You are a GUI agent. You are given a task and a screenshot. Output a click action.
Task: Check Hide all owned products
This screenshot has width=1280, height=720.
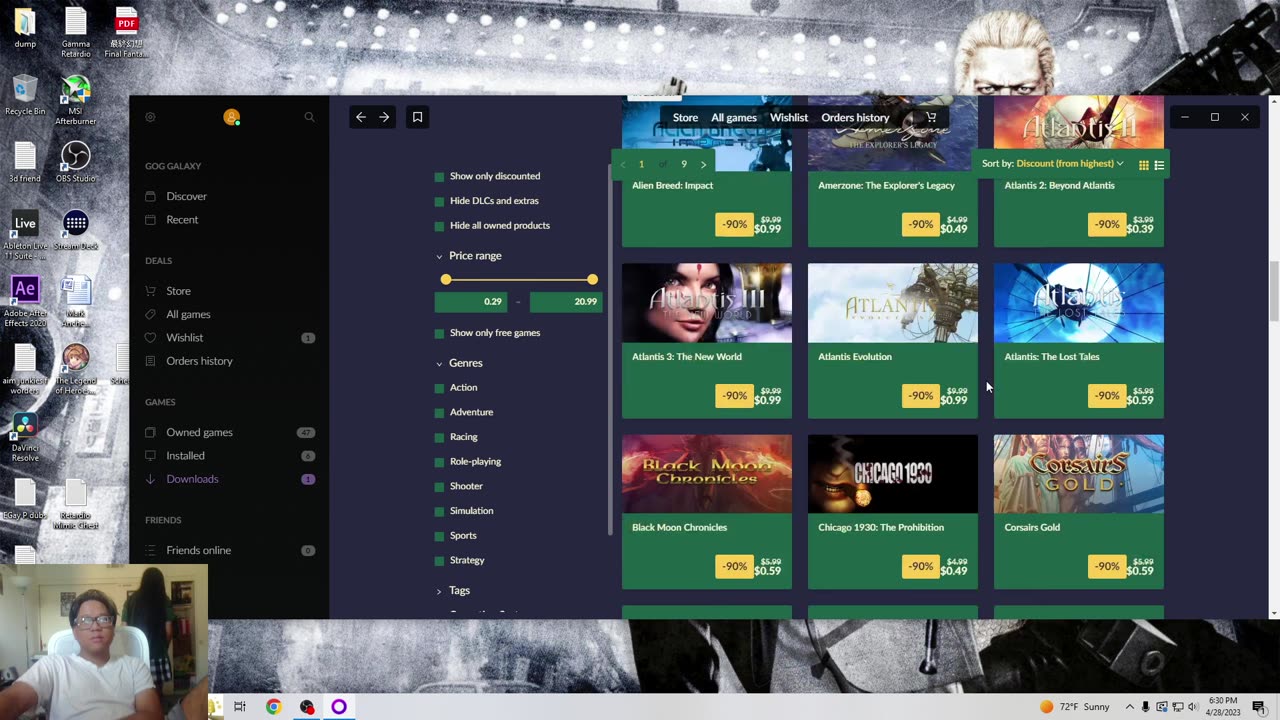pos(439,226)
